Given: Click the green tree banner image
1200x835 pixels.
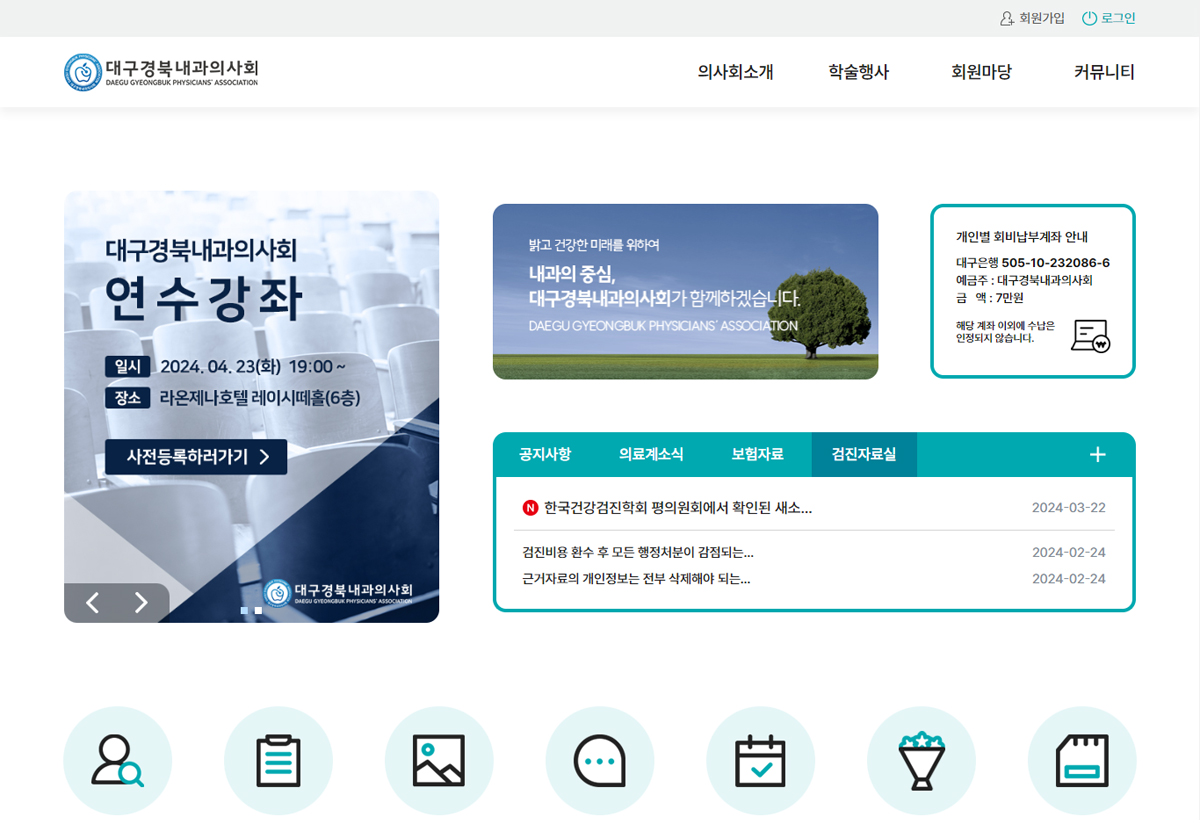Looking at the screenshot, I should tap(685, 292).
